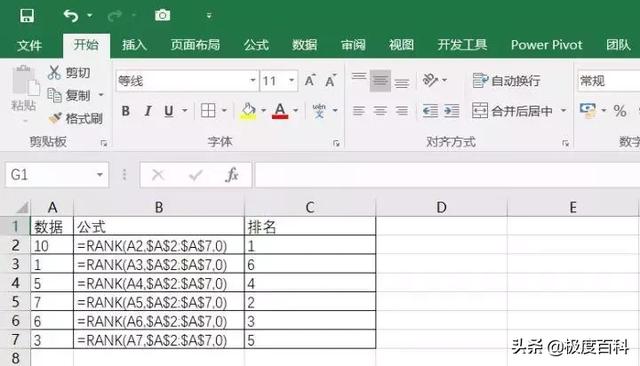Click 合并后居中 merge and center button
The width and height of the screenshot is (640, 366).
coord(513,111)
